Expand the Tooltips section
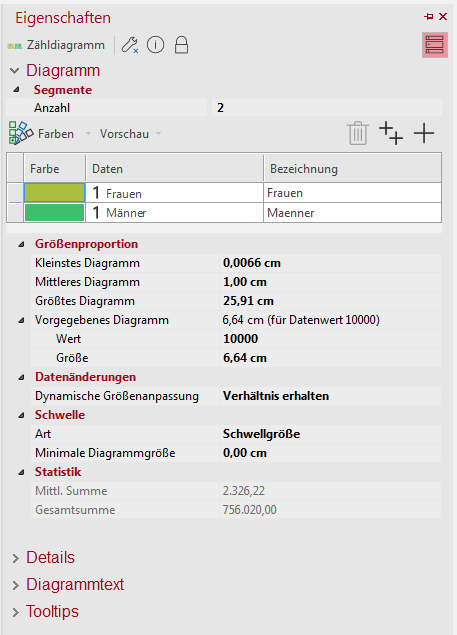457x635 pixels. 16,612
